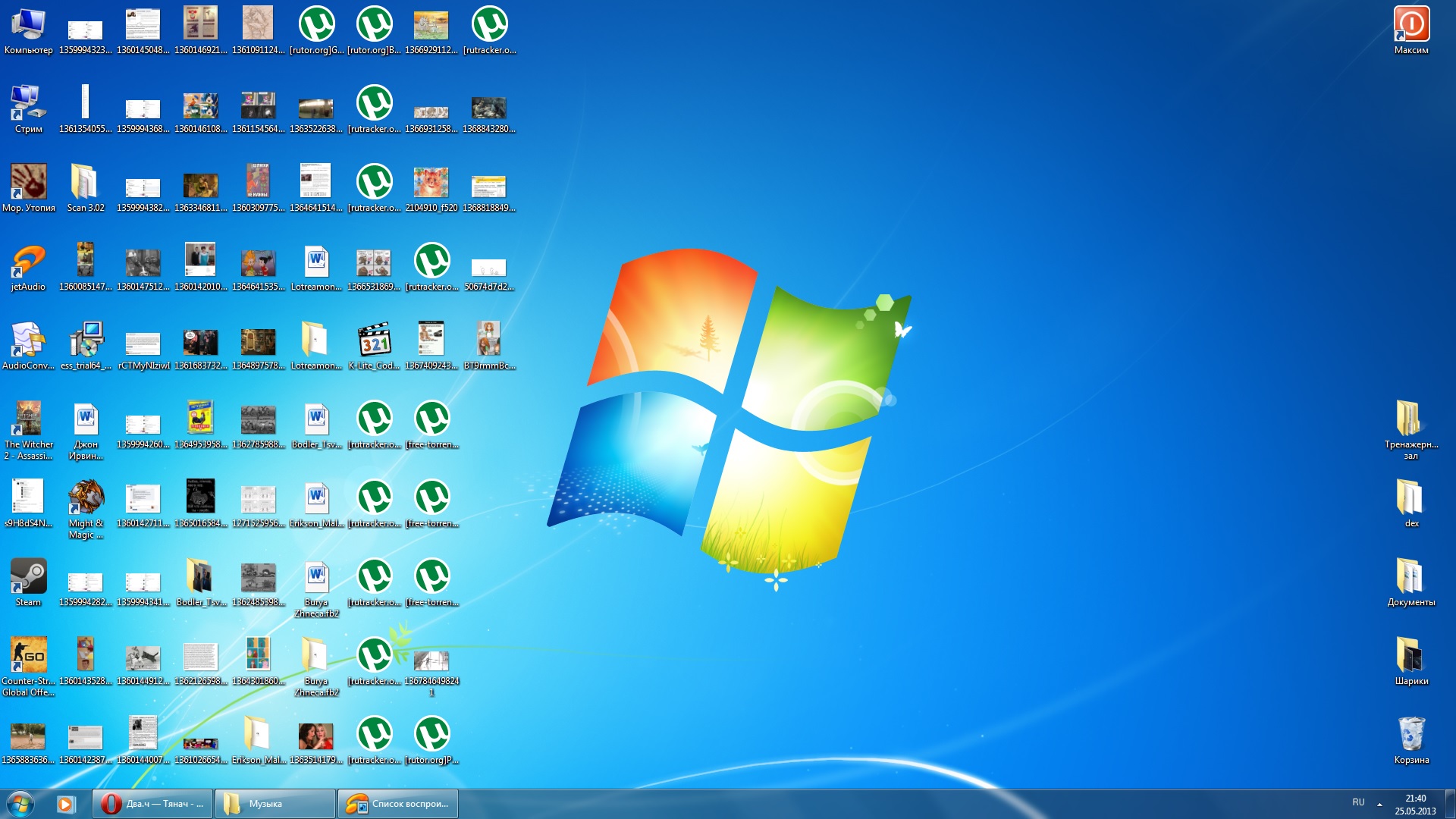Viewport: 1456px width, 819px height.
Task: Open the Scan 3.02 folder
Action: click(86, 188)
